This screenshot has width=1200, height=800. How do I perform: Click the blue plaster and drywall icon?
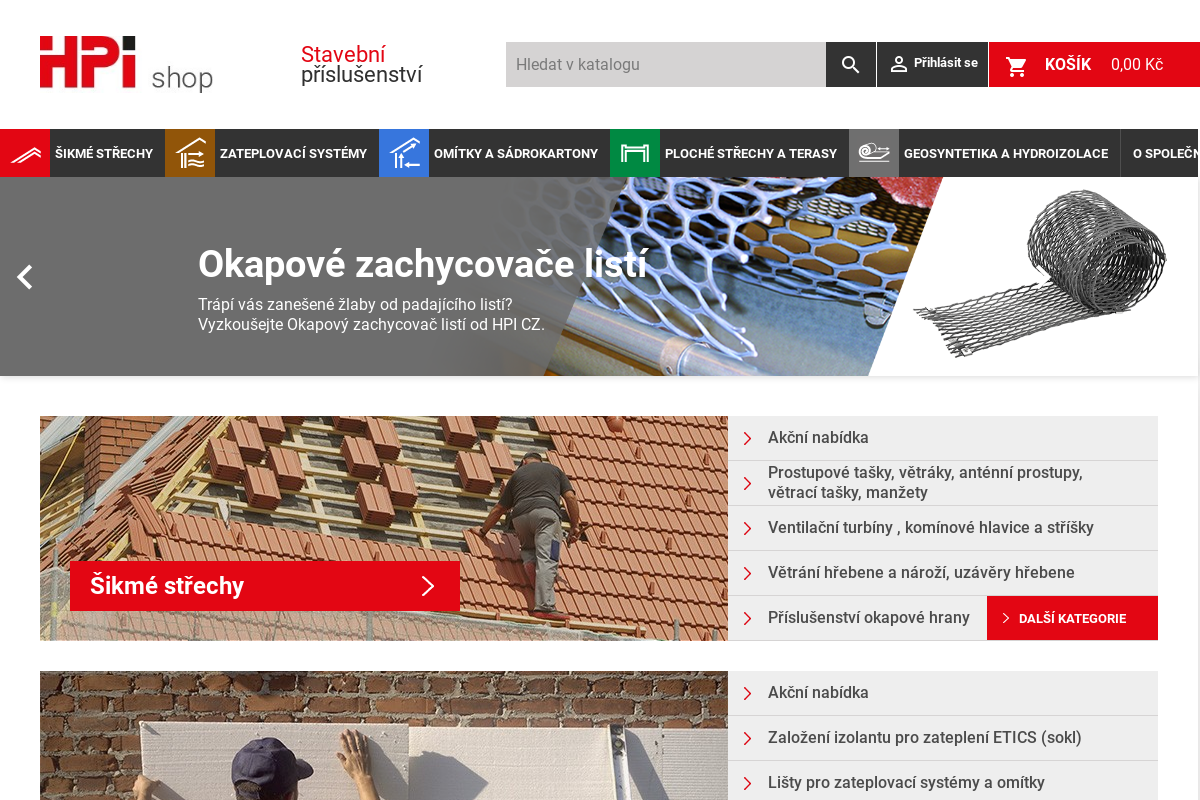coord(404,154)
